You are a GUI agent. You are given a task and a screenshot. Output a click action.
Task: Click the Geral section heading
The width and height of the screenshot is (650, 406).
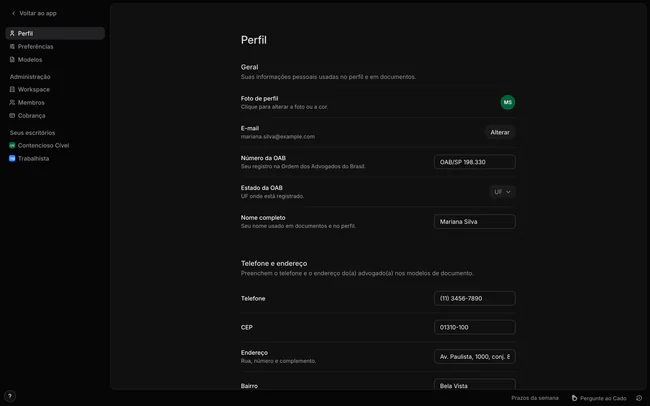click(x=250, y=67)
